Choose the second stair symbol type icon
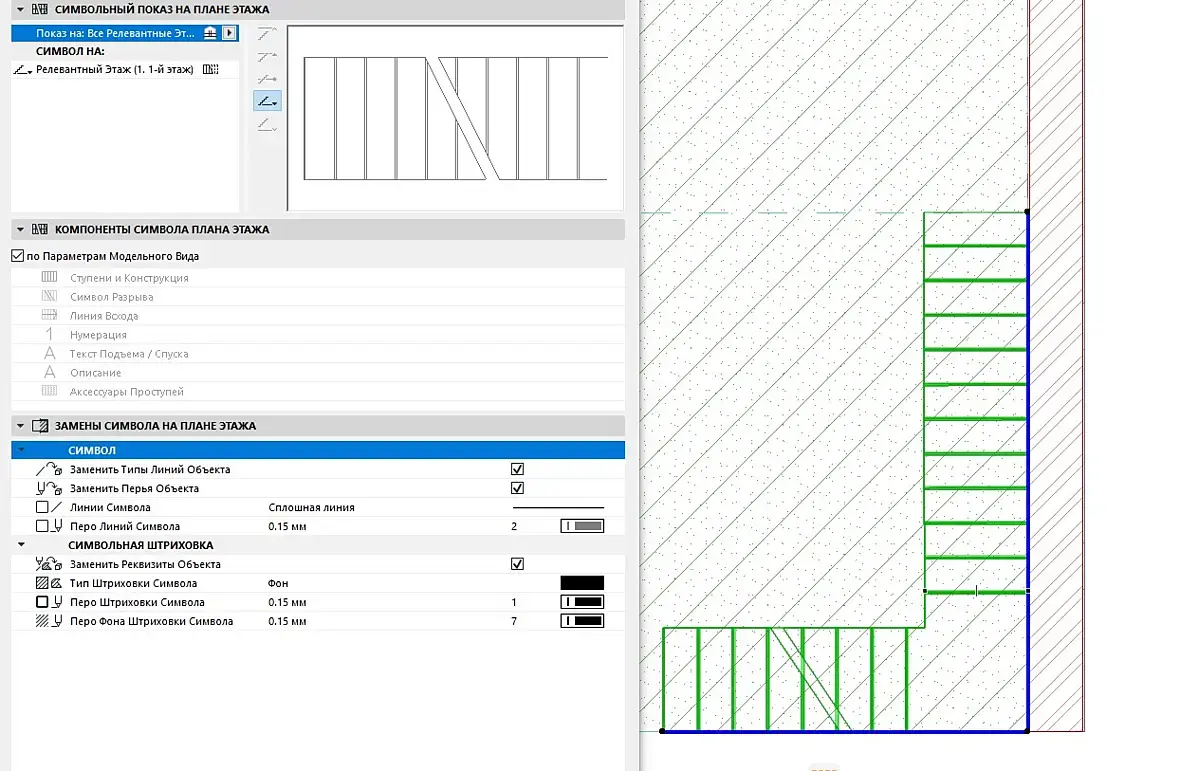 click(x=267, y=56)
